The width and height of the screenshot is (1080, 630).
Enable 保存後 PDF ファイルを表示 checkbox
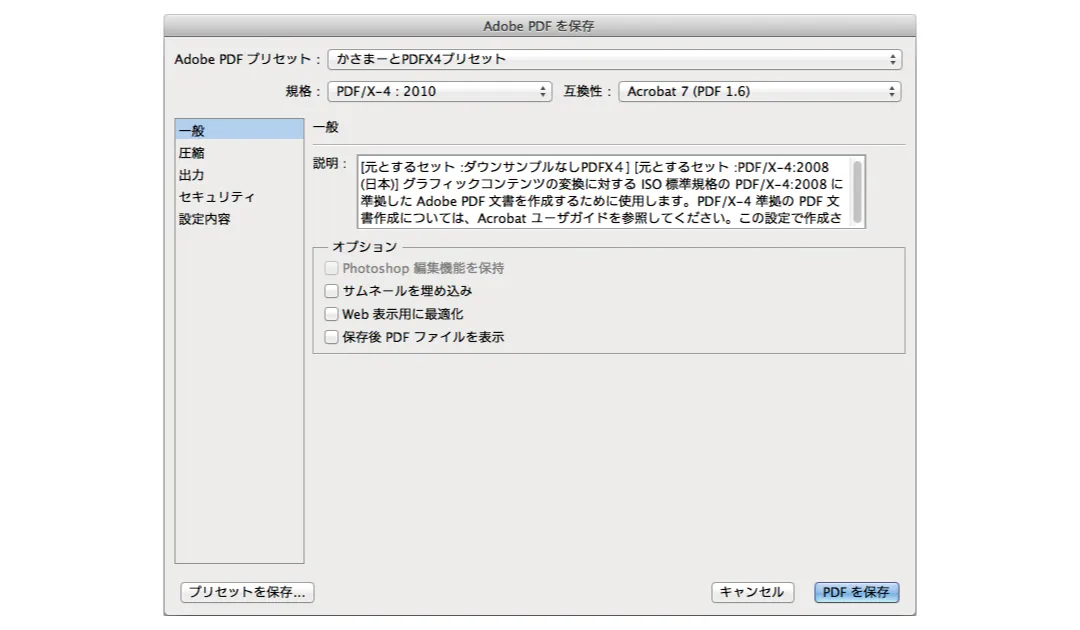click(331, 337)
